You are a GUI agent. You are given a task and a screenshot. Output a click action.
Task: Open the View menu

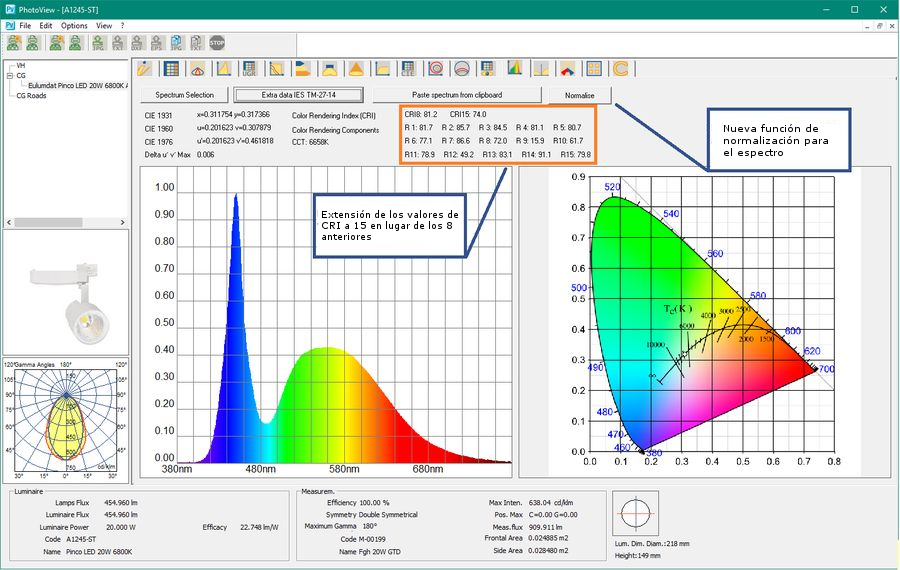pyautogui.click(x=104, y=25)
